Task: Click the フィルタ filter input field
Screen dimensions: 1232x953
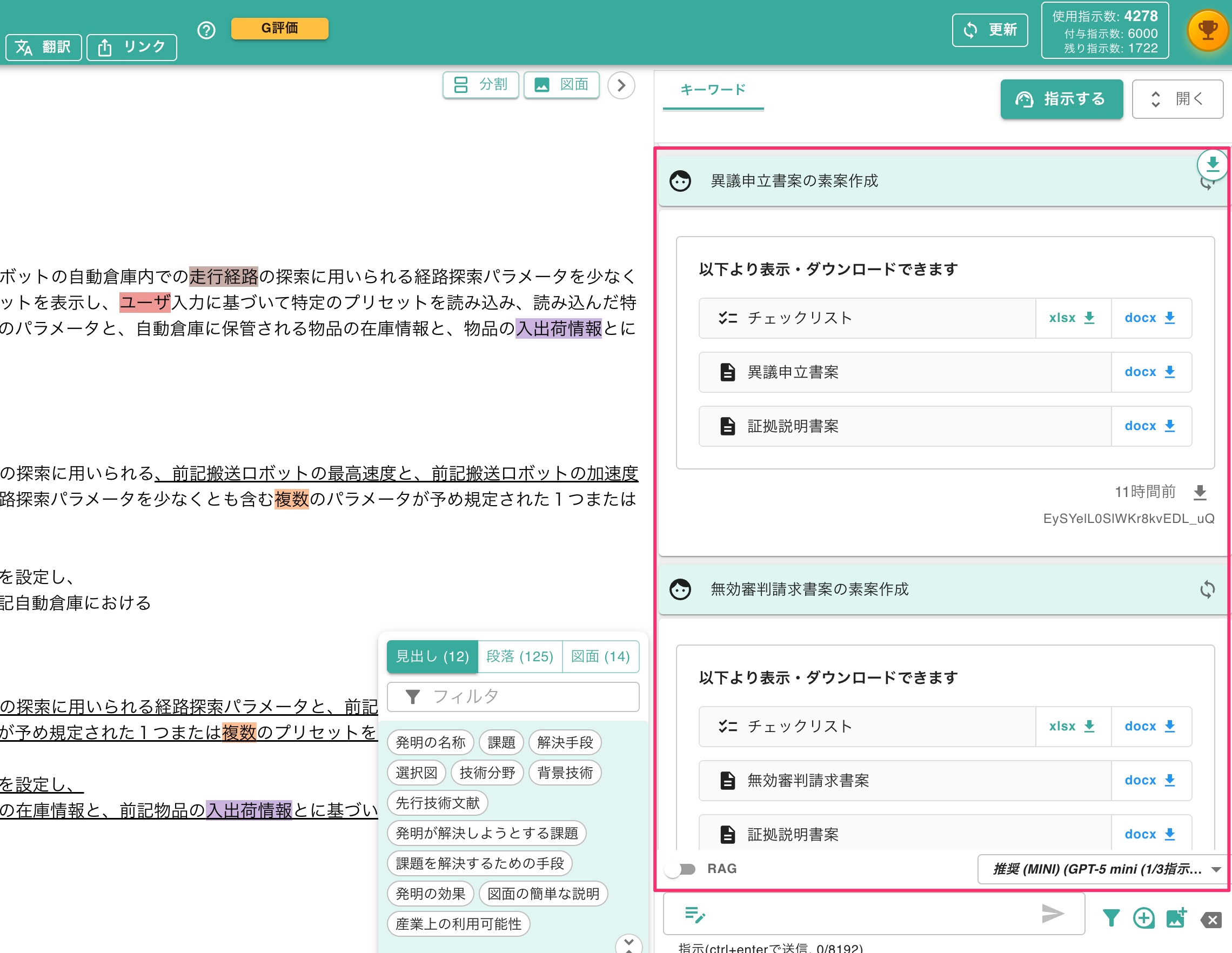Action: tap(513, 697)
